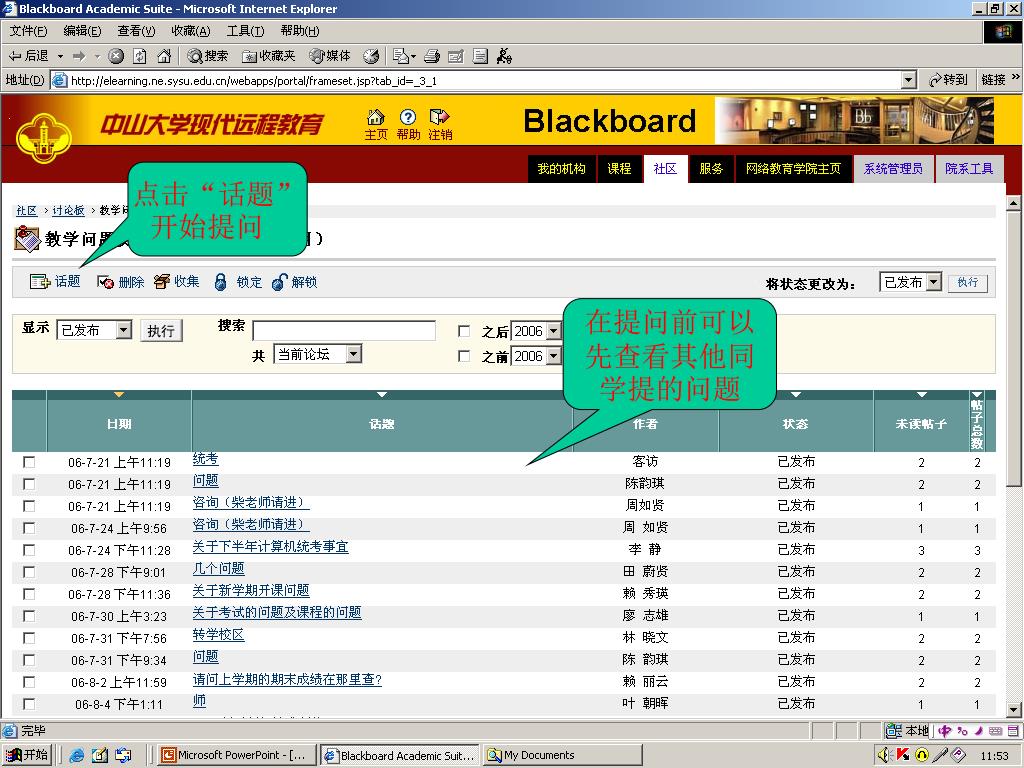The width and height of the screenshot is (1024, 768).
Task: Click 执行 next to 将状态更改为 dropdown
Action: (x=968, y=283)
